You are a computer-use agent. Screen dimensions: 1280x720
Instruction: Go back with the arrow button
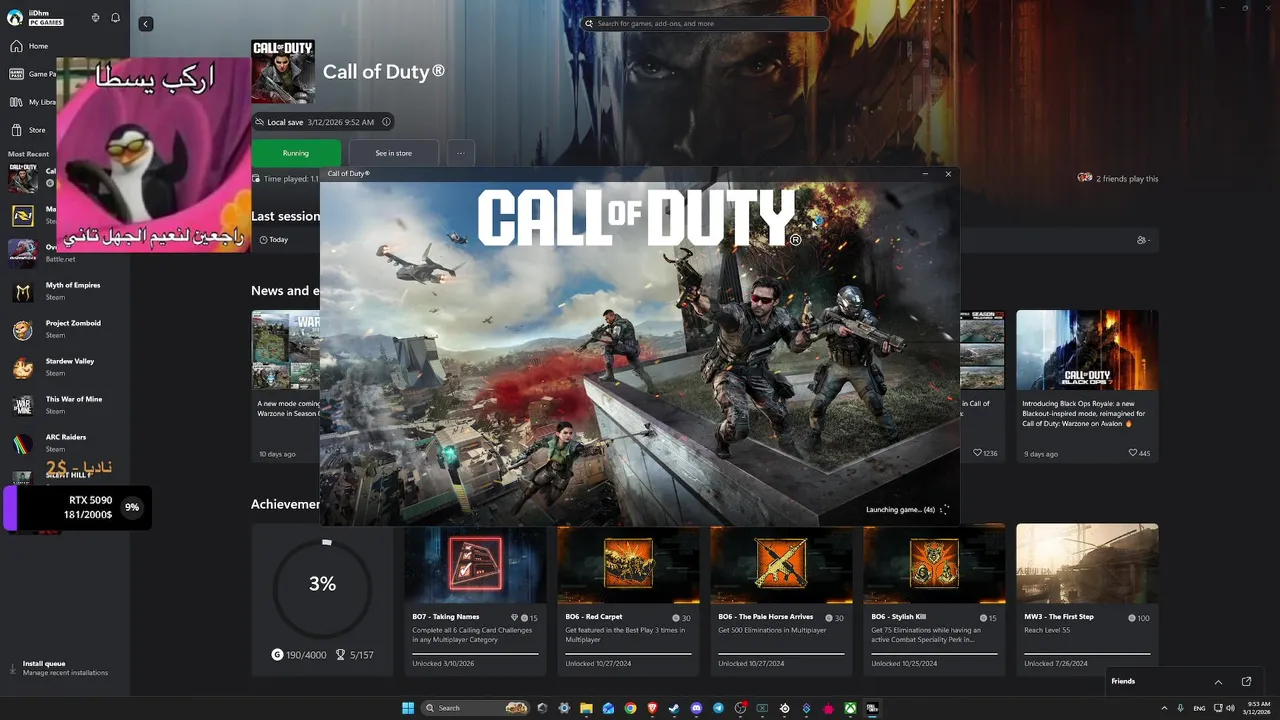coord(146,23)
